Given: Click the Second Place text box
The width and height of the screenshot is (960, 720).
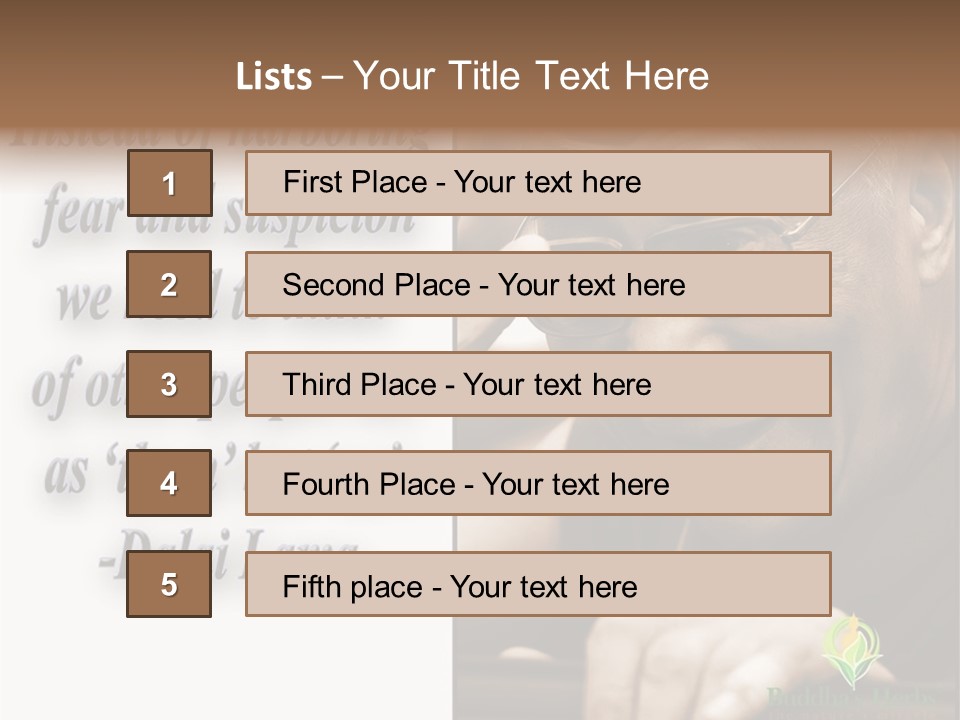Looking at the screenshot, I should pyautogui.click(x=538, y=284).
